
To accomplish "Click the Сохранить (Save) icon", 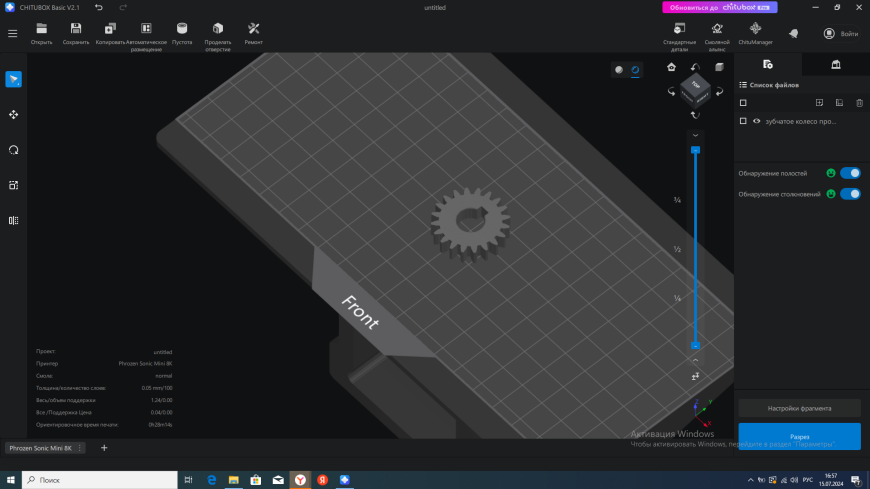I will [x=76, y=33].
